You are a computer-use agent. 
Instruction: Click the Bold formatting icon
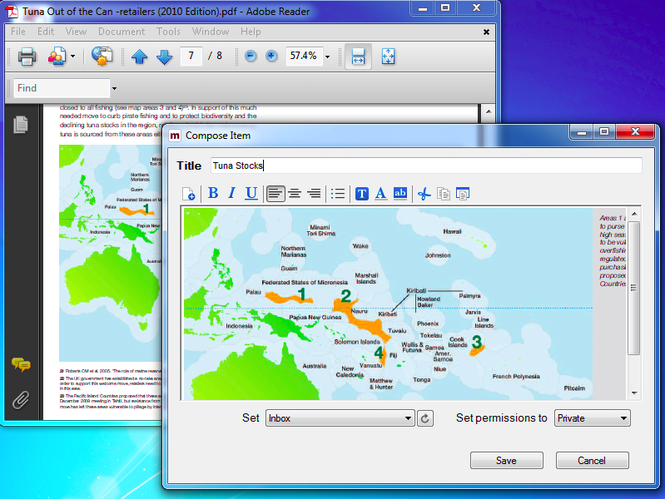click(213, 193)
